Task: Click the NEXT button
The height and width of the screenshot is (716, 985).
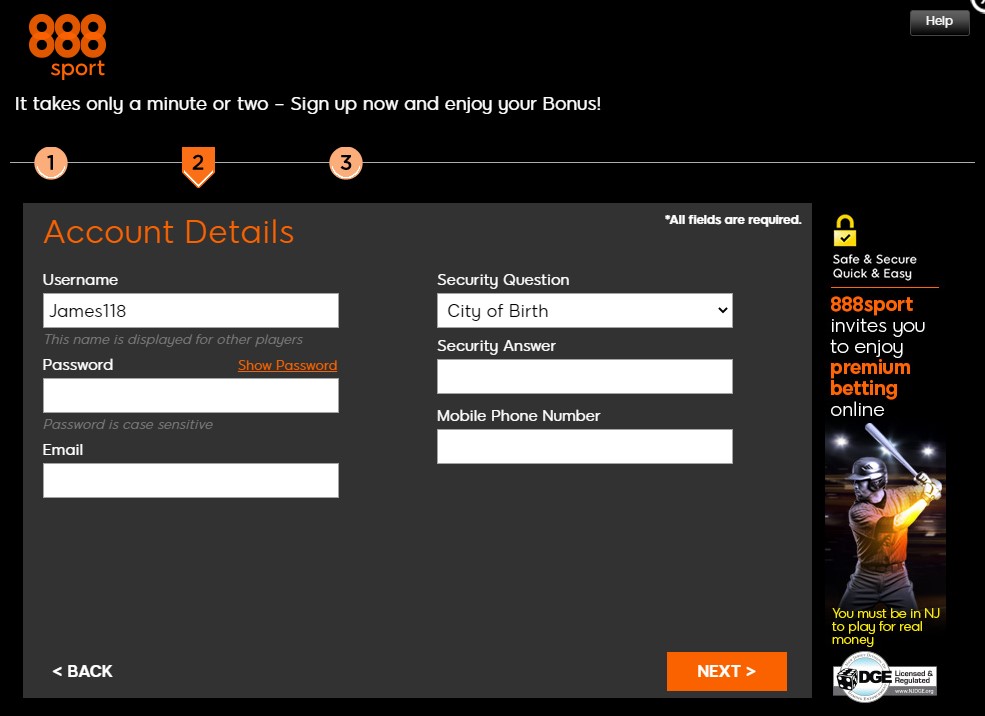Action: pyautogui.click(x=727, y=671)
